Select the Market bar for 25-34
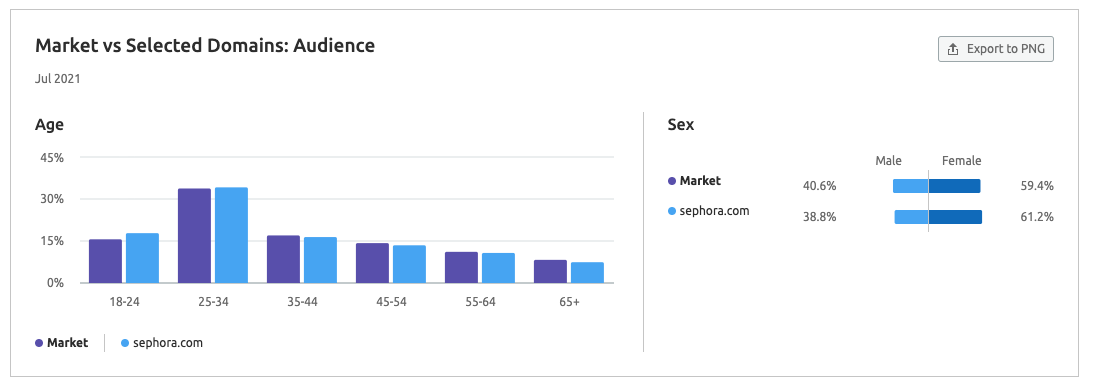The height and width of the screenshot is (386, 1093). (194, 236)
